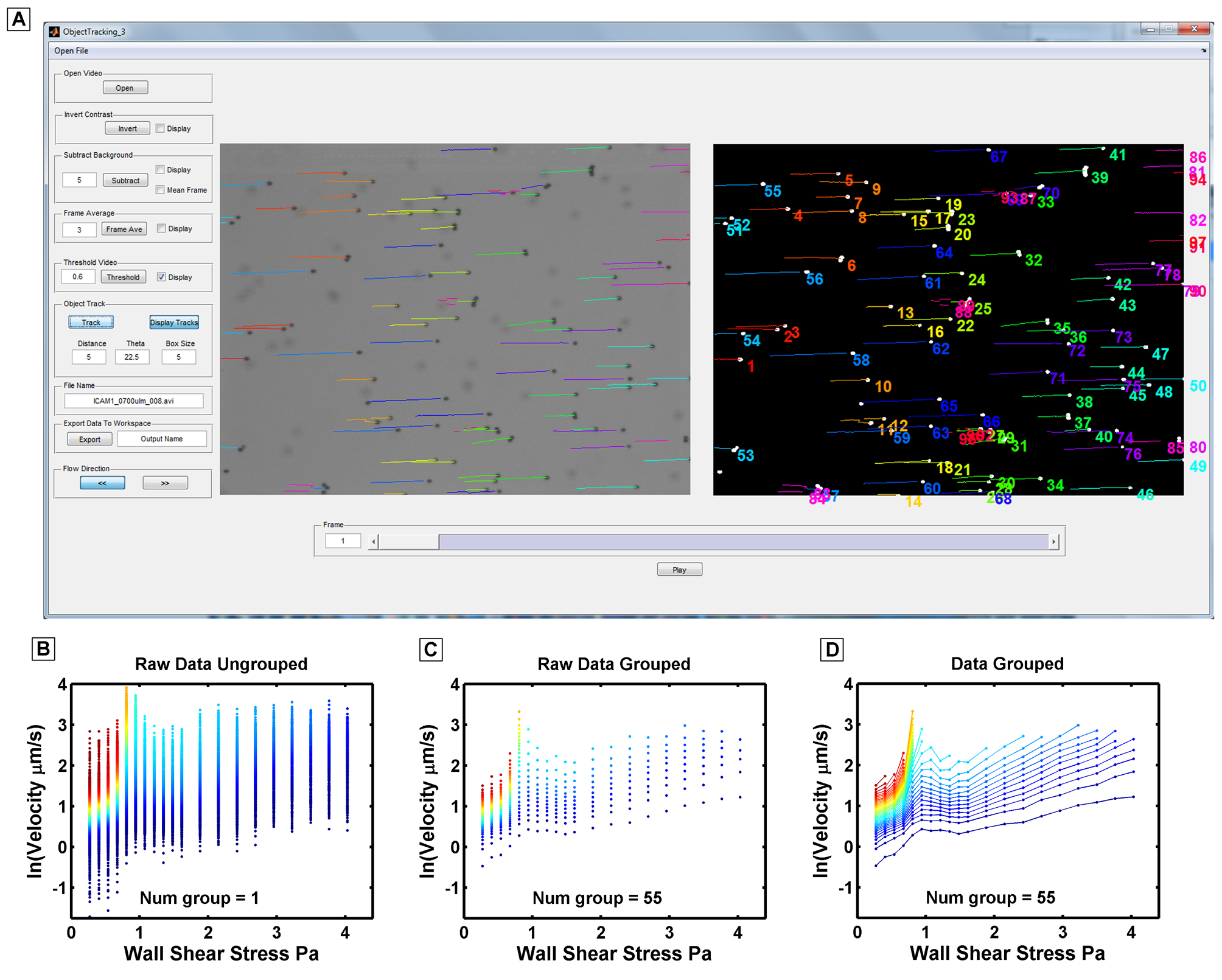The height and width of the screenshot is (980, 1222).
Task: Enable Invert Contrast Display checkbox
Action: (160, 128)
